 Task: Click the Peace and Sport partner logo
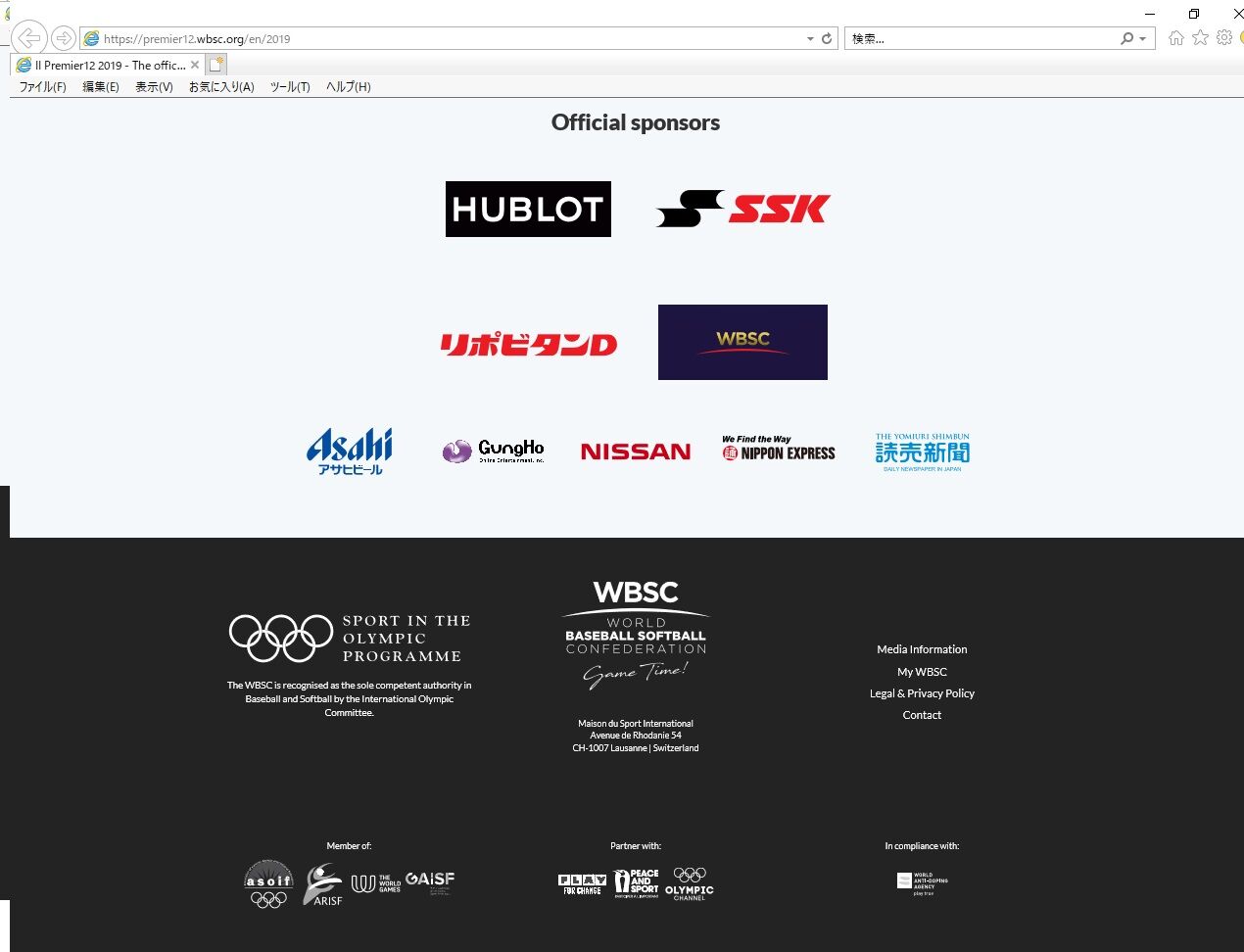636,883
